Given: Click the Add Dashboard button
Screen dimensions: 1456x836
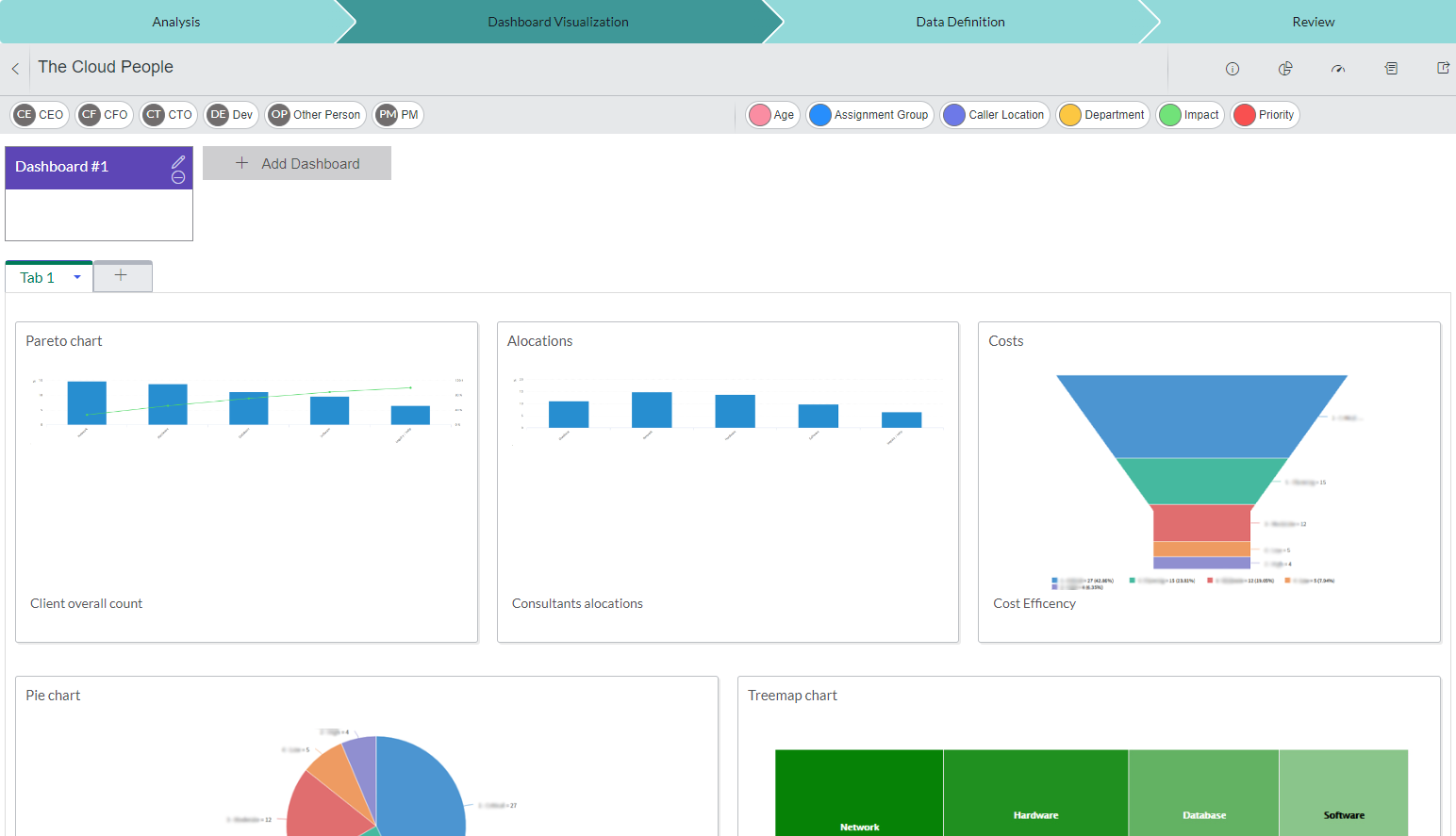Looking at the screenshot, I should [x=297, y=163].
